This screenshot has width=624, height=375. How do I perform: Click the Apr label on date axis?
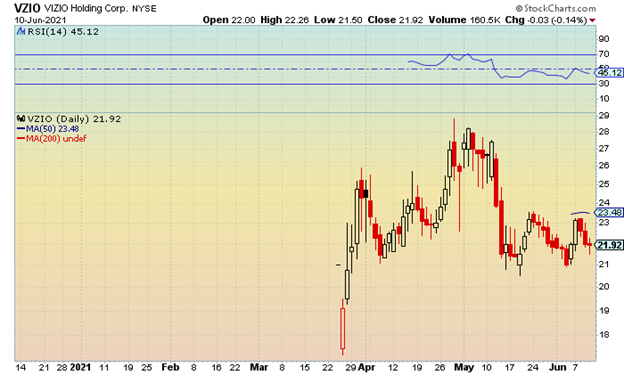pos(366,367)
